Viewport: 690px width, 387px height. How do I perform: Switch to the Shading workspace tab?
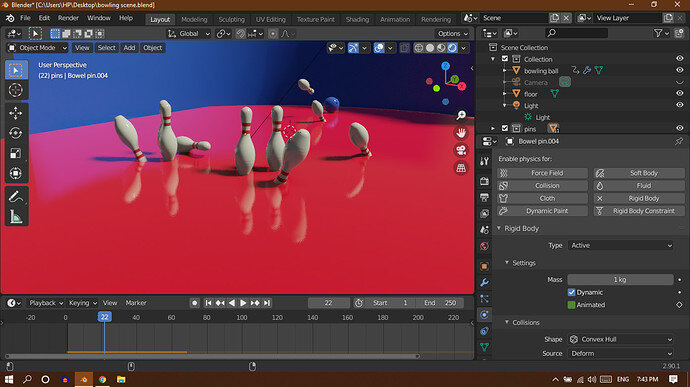pyautogui.click(x=357, y=19)
